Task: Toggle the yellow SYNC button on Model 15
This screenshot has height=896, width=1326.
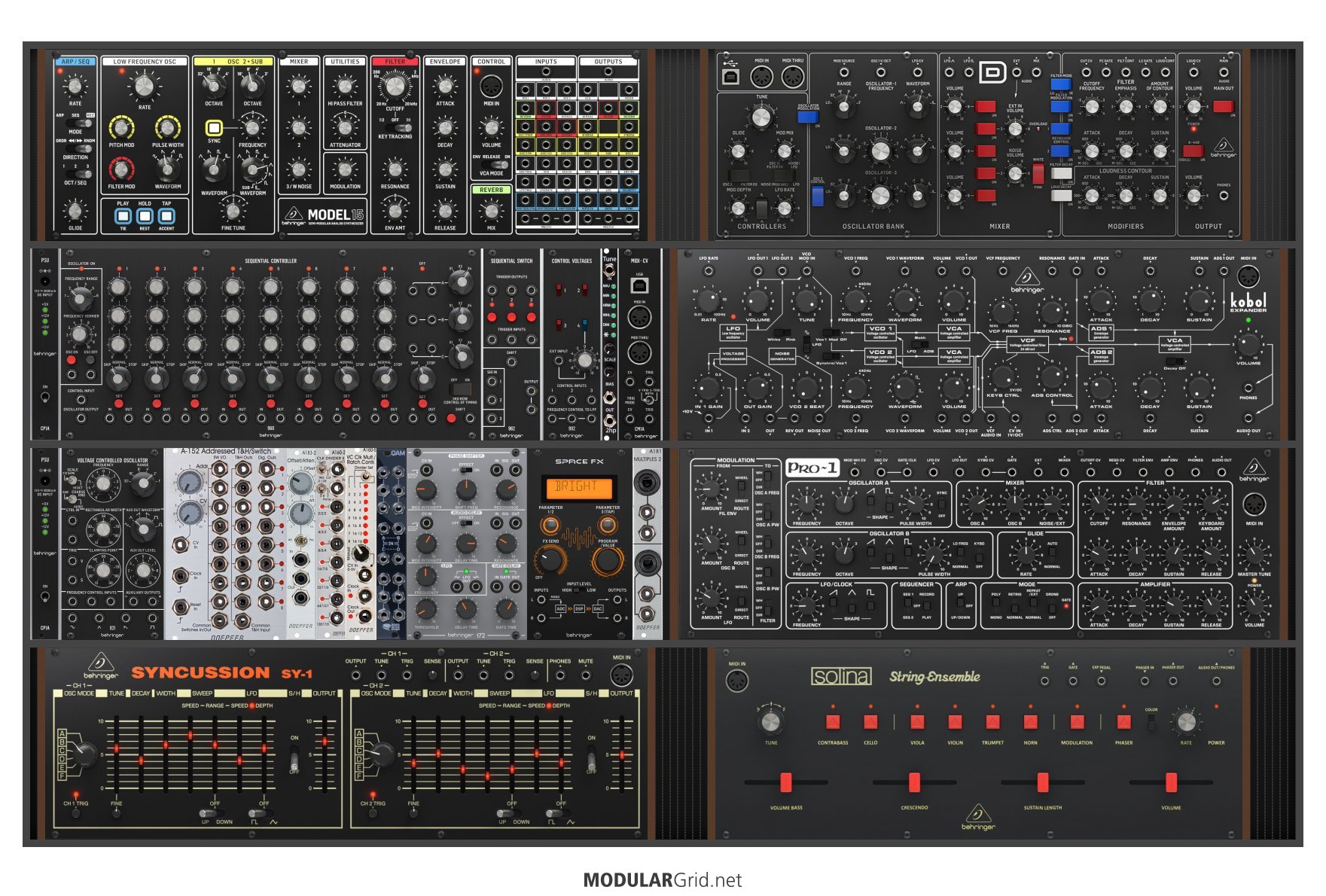Action: point(215,128)
